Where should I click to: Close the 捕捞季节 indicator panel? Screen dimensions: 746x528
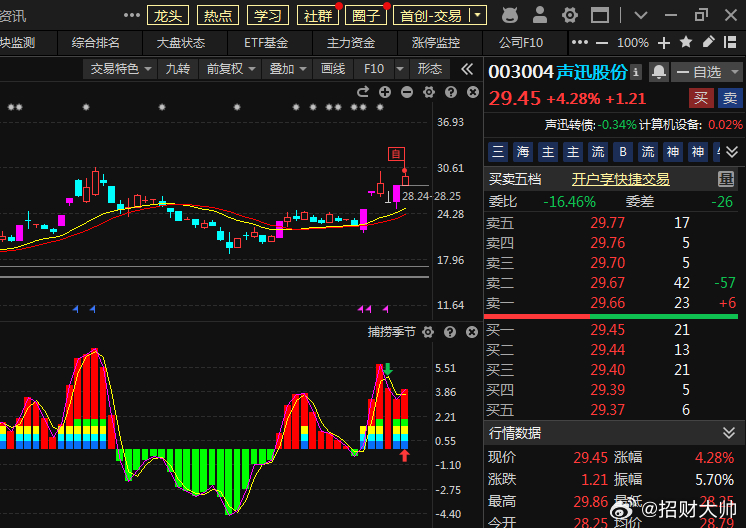pos(471,332)
